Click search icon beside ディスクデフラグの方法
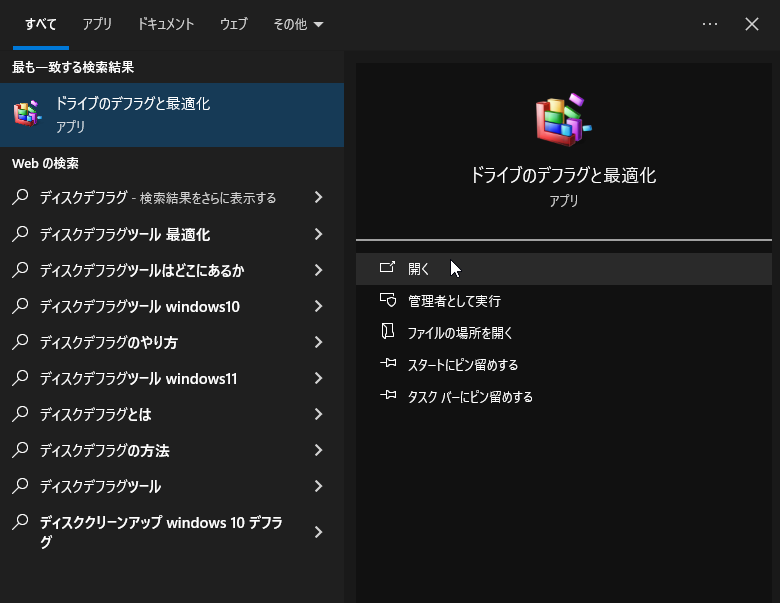The width and height of the screenshot is (780, 603). coord(20,449)
